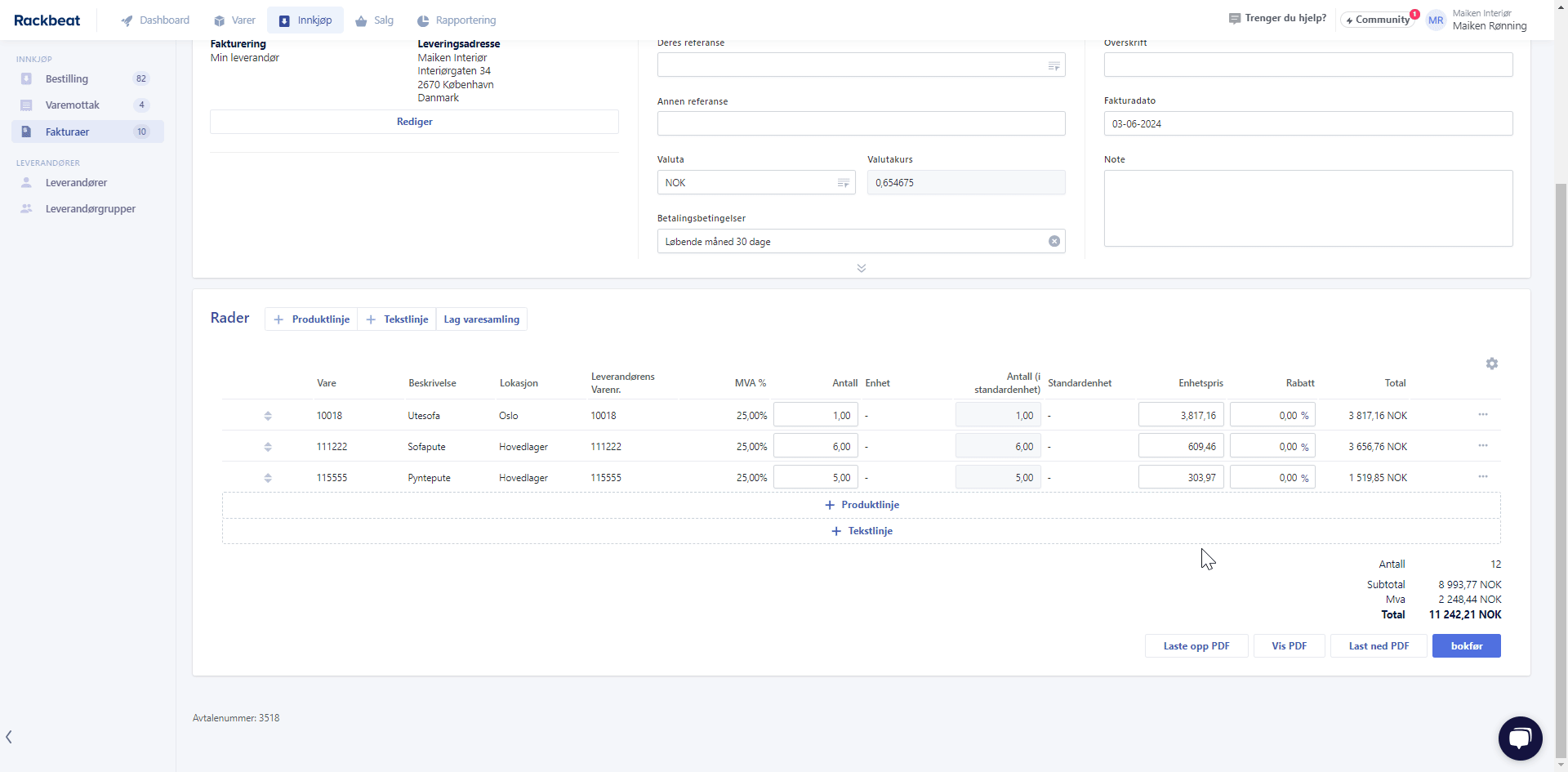The height and width of the screenshot is (772, 1568).
Task: Click the blue bokfør button
Action: (x=1466, y=646)
